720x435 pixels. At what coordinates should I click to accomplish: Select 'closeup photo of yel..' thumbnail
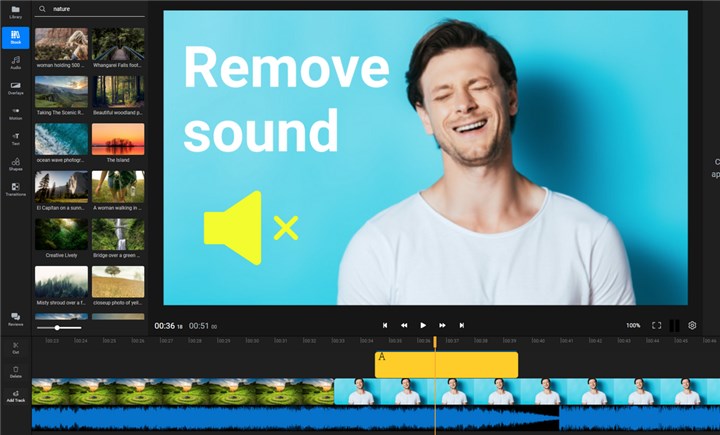click(118, 282)
